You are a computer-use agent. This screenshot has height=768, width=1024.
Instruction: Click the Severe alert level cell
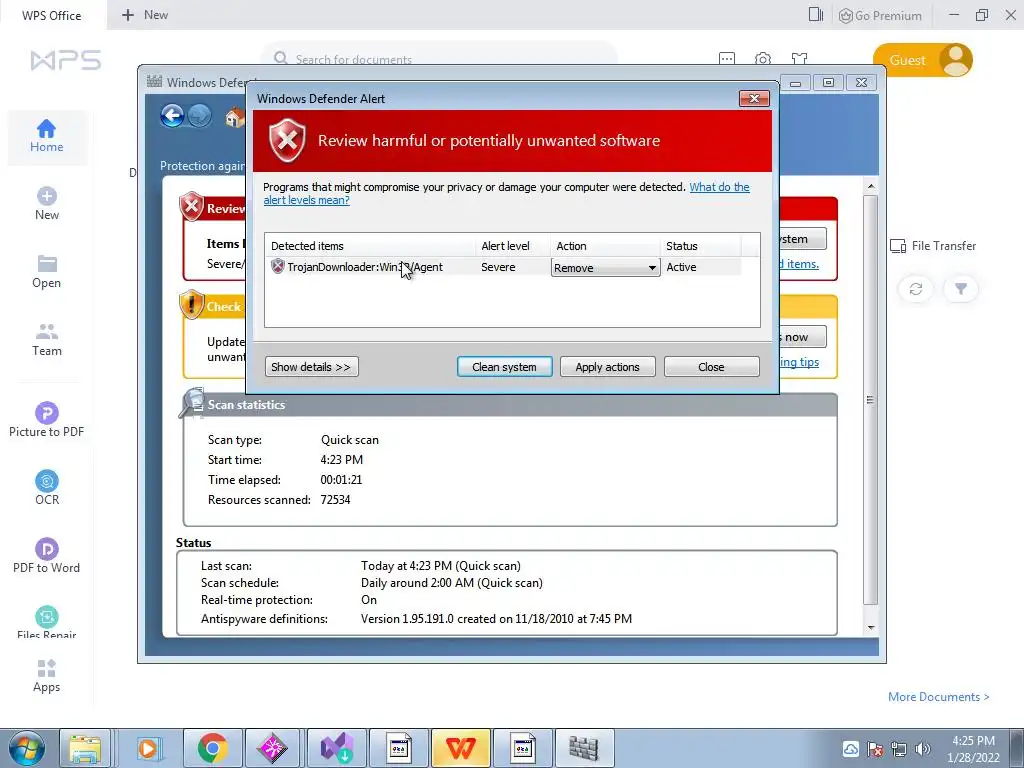(498, 267)
